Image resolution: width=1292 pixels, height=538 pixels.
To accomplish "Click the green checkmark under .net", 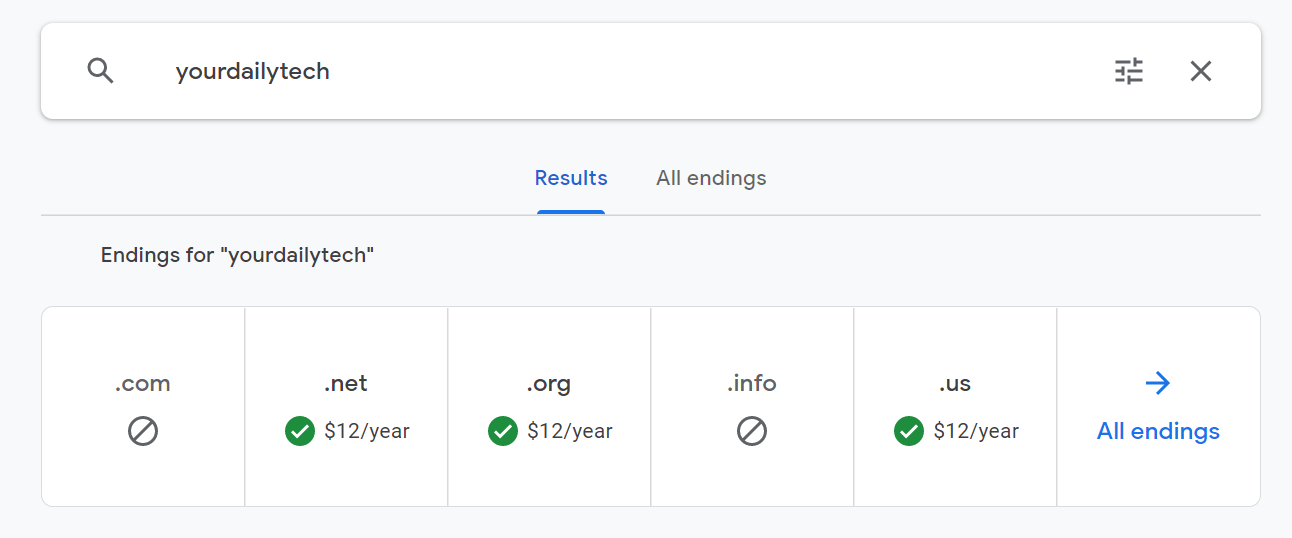I will 300,432.
